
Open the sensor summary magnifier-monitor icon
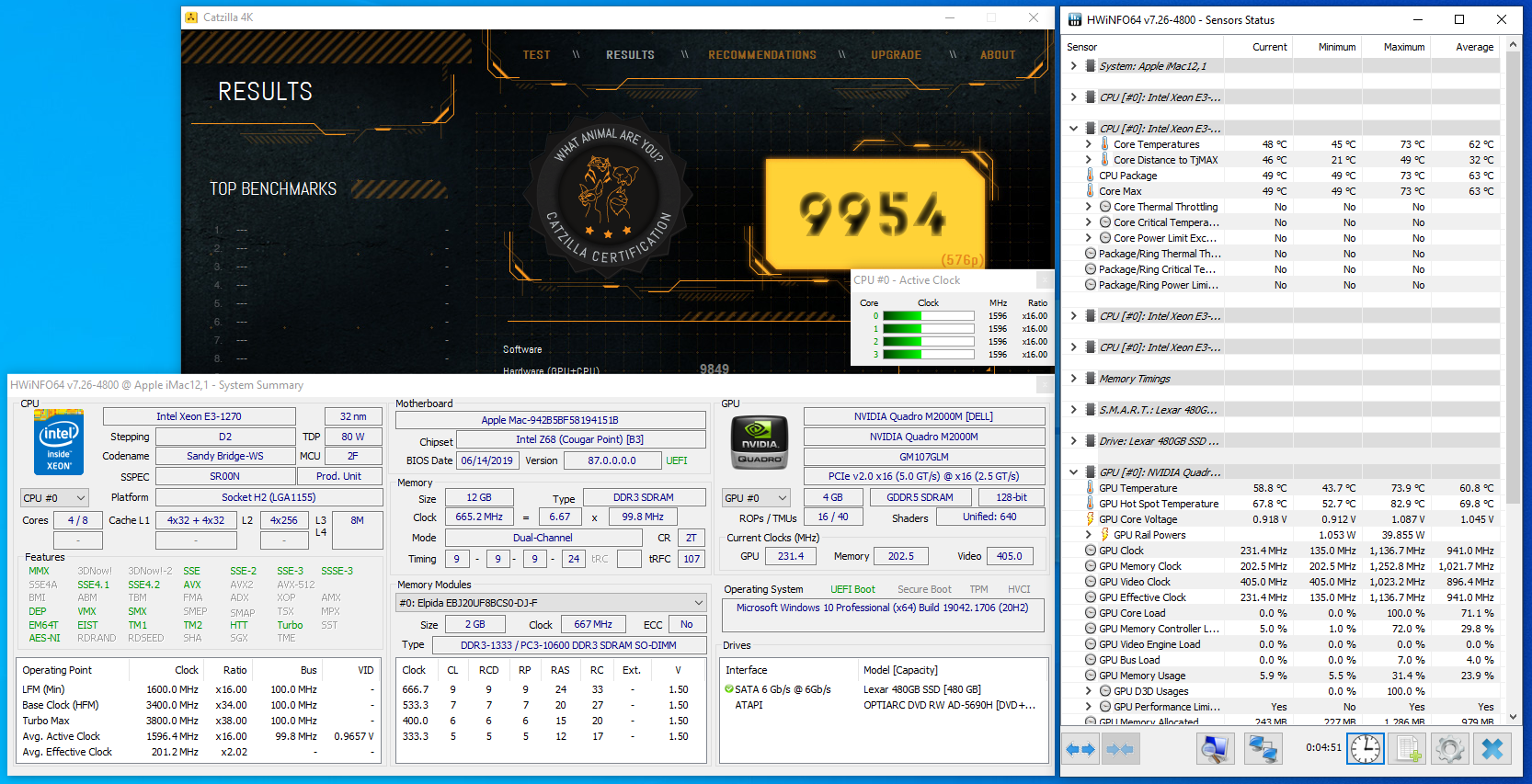1215,749
